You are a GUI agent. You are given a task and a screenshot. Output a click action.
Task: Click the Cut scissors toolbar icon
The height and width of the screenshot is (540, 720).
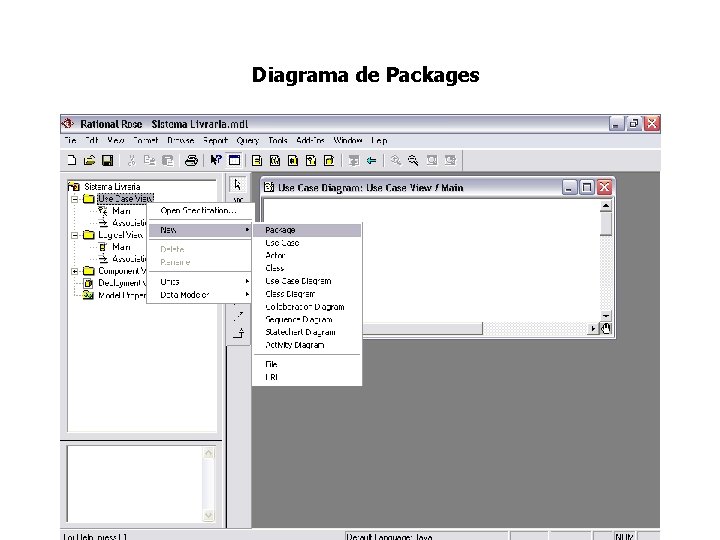[x=132, y=160]
